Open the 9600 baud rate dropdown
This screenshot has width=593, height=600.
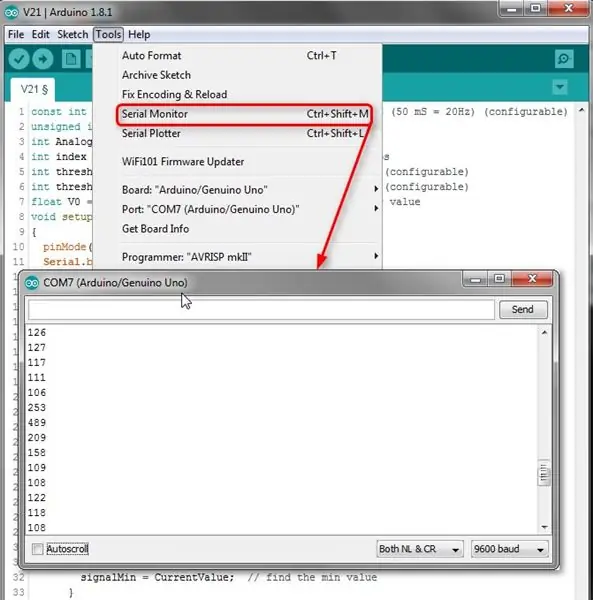point(509,549)
